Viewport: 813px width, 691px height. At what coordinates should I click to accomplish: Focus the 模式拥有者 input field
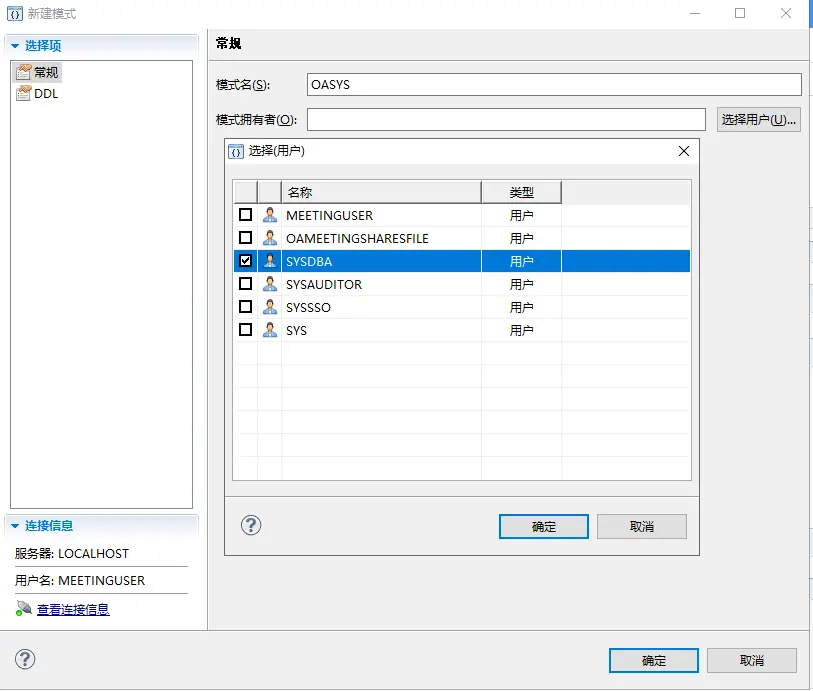coord(506,120)
